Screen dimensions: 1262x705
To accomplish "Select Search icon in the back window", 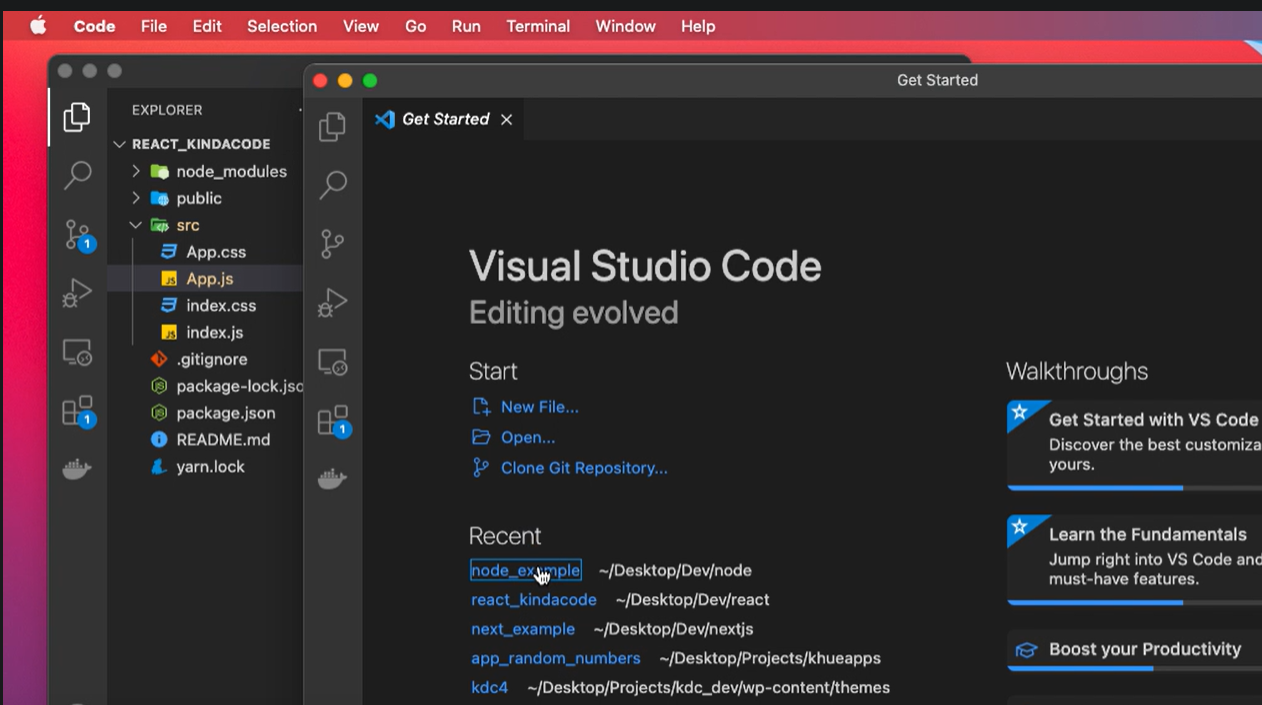I will point(77,175).
